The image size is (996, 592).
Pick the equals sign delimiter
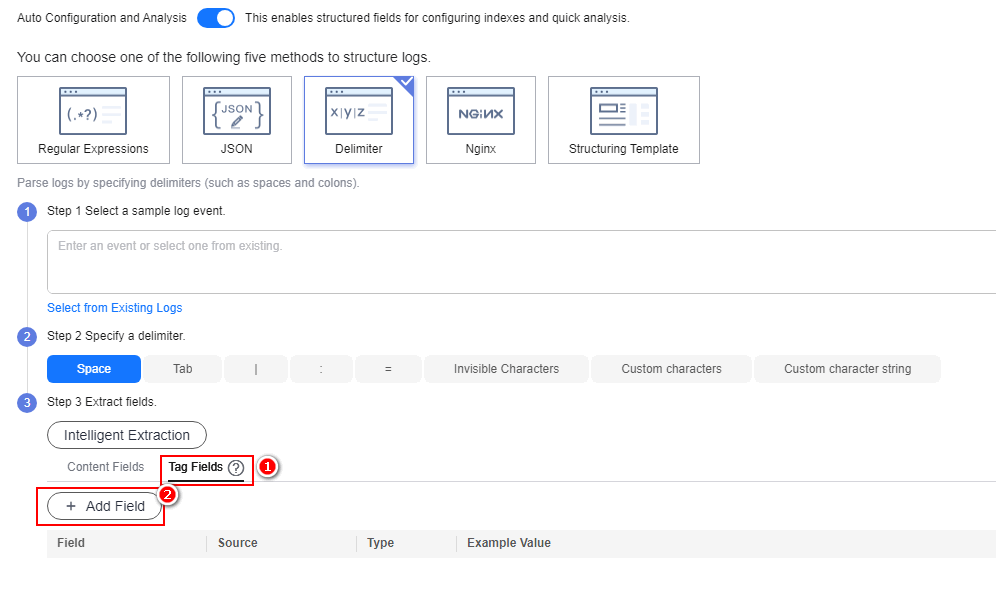[x=388, y=369]
